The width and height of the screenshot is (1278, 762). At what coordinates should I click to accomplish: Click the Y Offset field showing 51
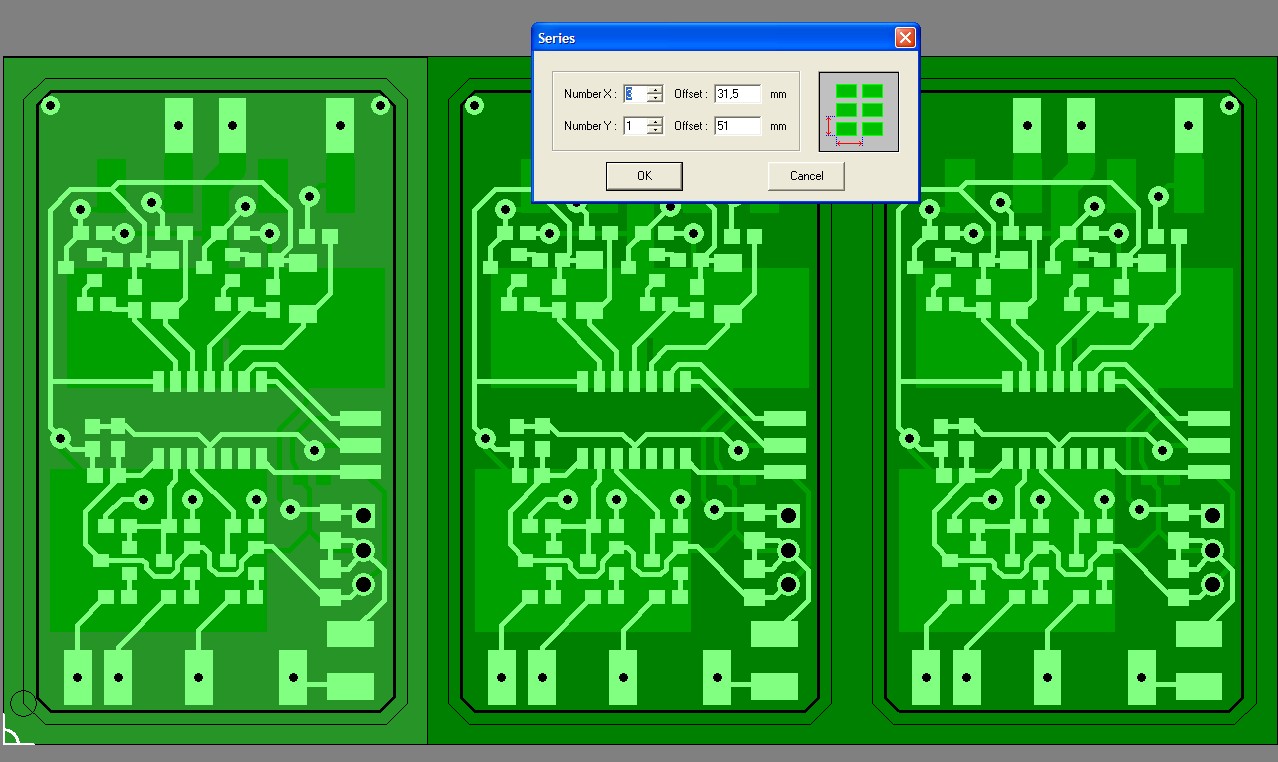[738, 126]
